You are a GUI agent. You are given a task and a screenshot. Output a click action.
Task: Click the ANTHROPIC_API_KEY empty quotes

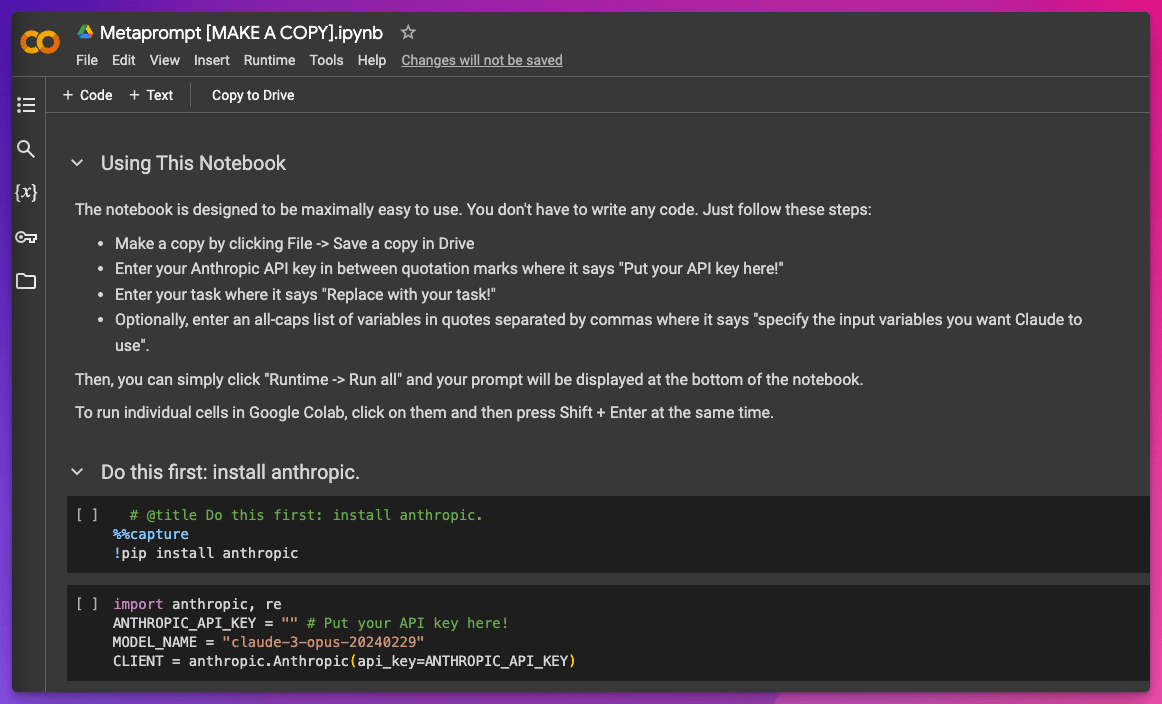289,622
